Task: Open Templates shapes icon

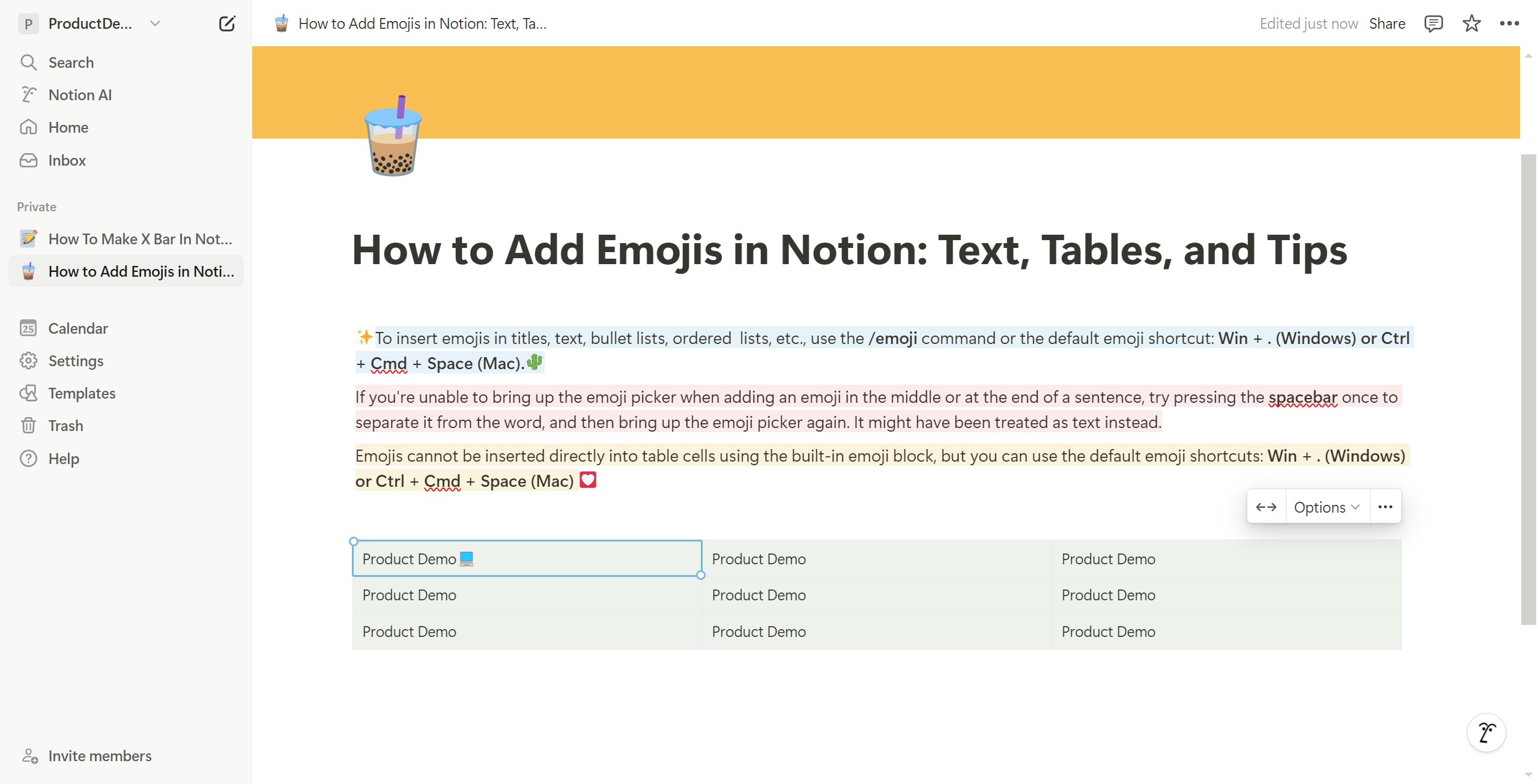Action: point(28,393)
